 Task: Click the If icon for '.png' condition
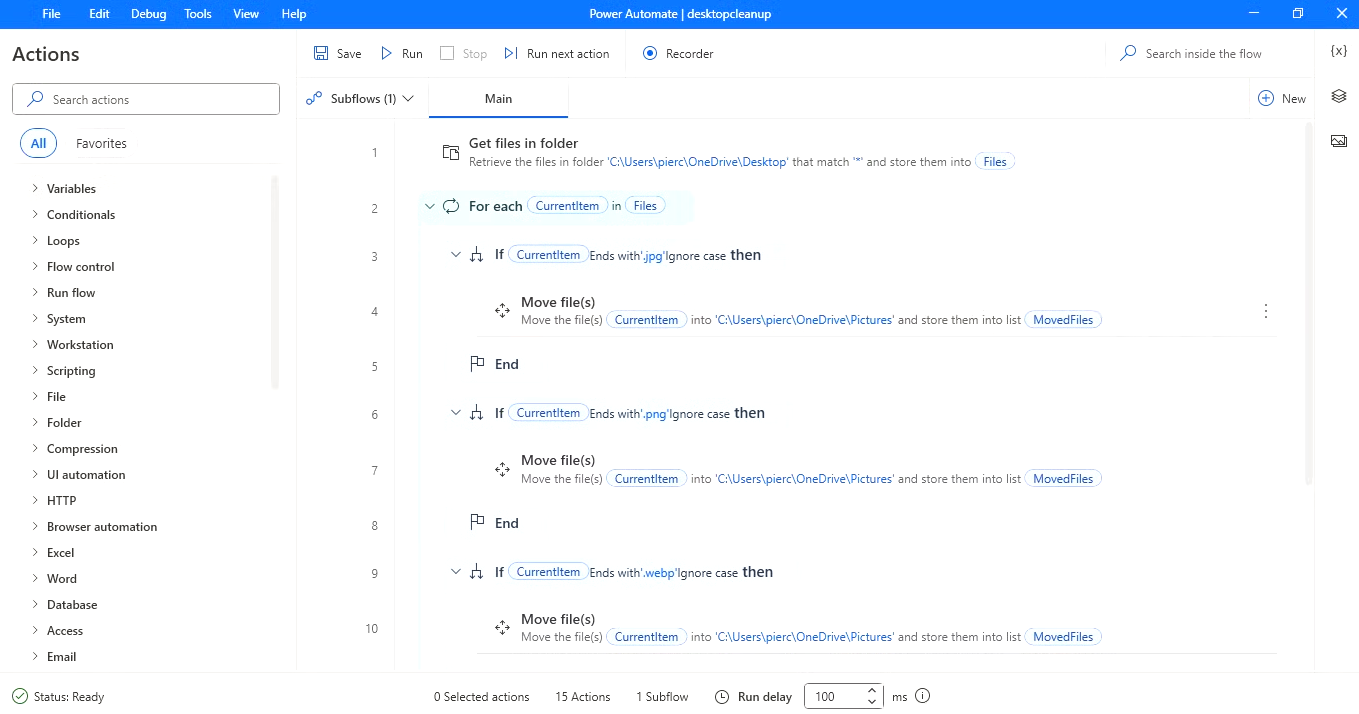pyautogui.click(x=477, y=413)
